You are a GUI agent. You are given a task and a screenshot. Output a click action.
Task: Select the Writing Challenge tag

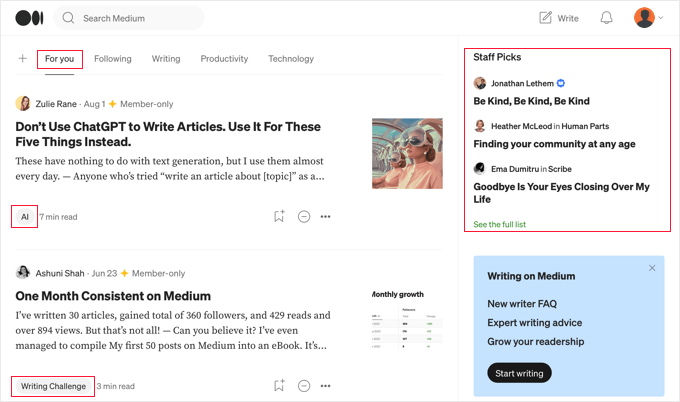tap(54, 386)
